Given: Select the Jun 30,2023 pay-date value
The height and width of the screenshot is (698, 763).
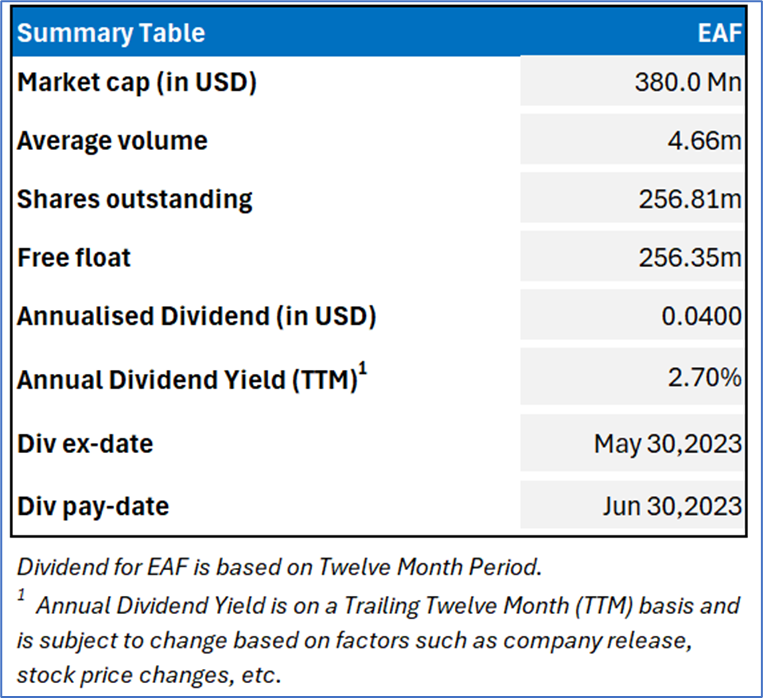Looking at the screenshot, I should 671,505.
